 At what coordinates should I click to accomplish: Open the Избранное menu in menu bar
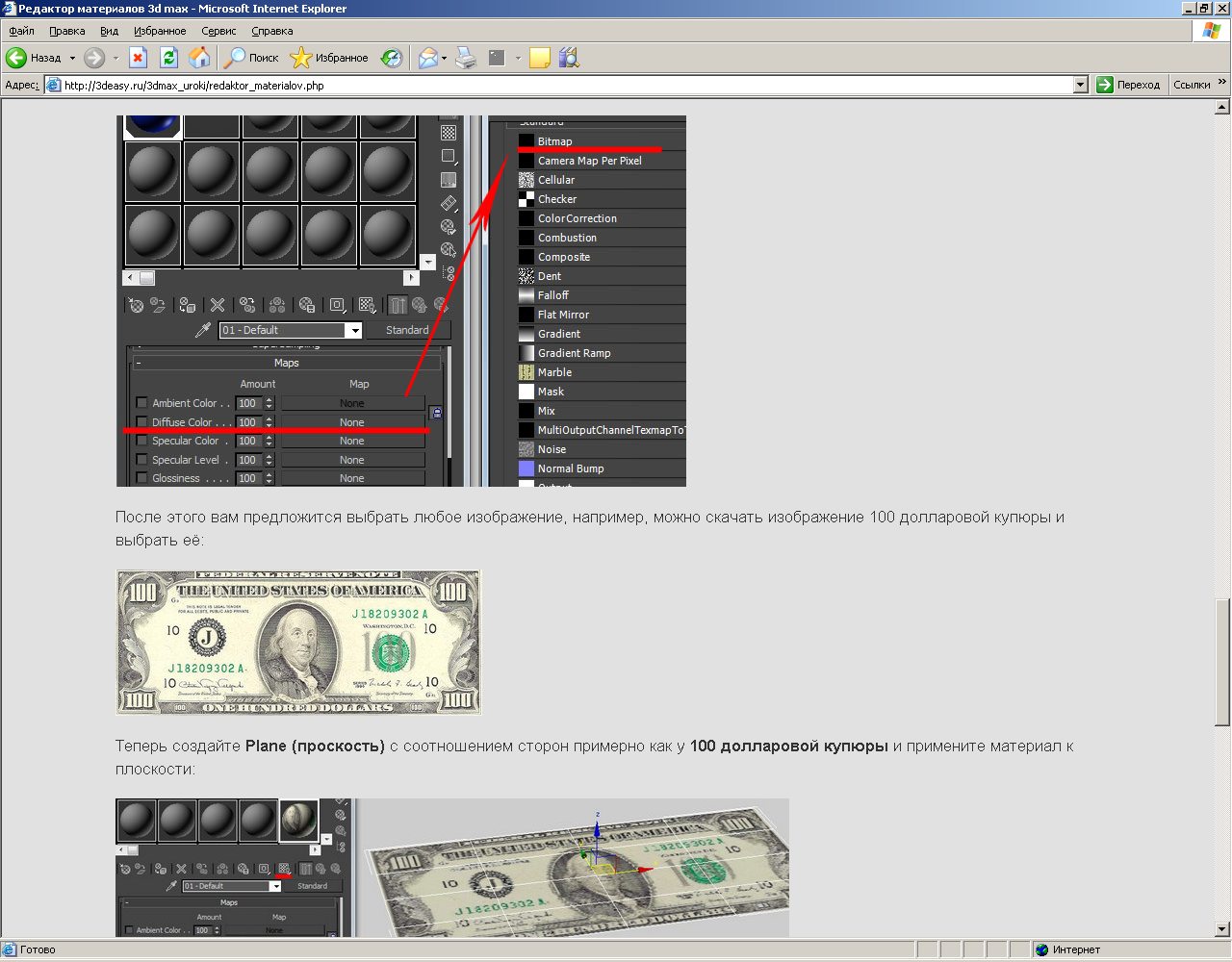pyautogui.click(x=160, y=31)
